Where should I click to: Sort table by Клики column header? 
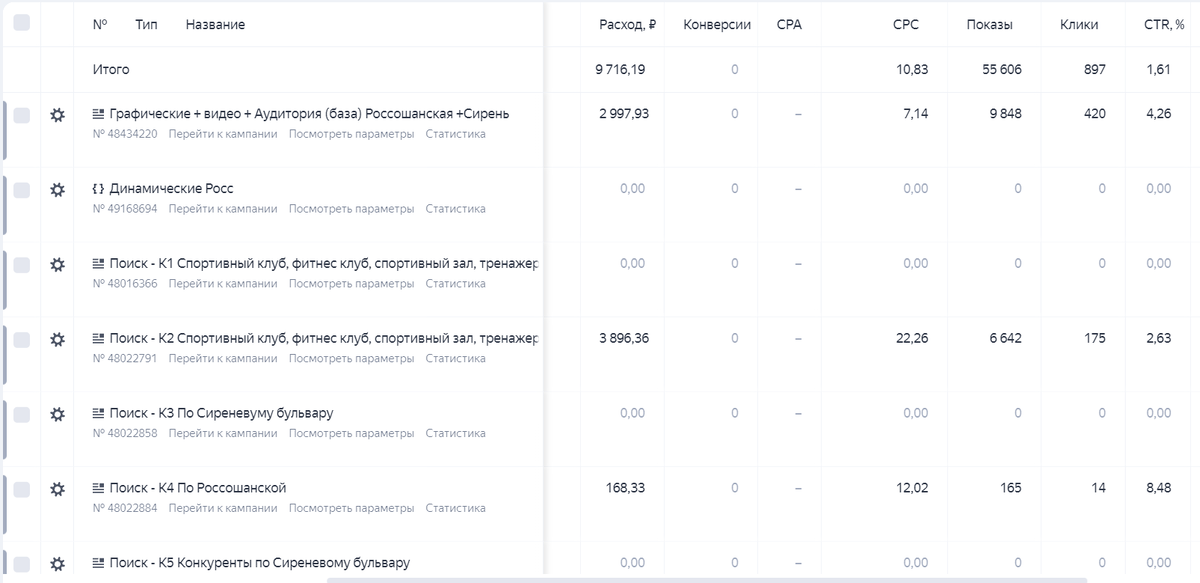click(x=1078, y=25)
